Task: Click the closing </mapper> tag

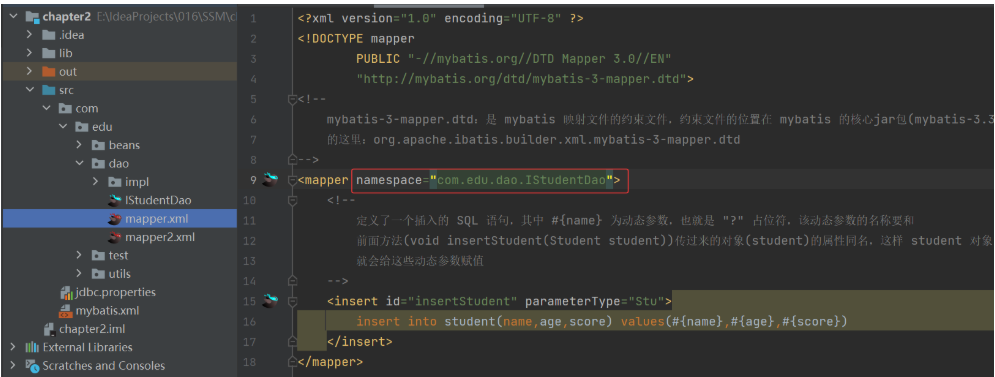Action: tap(331, 362)
